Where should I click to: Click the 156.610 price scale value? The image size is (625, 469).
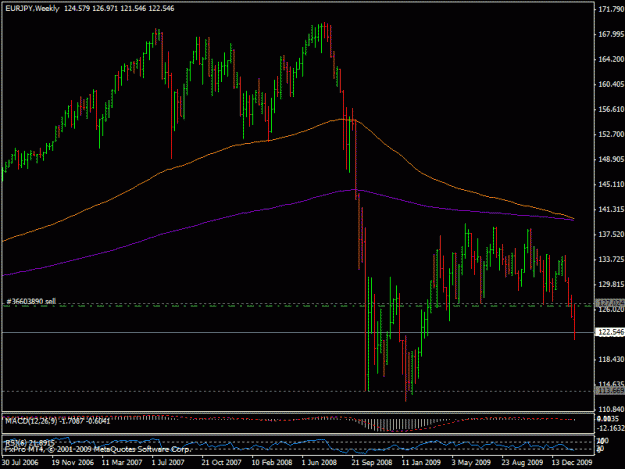click(611, 109)
